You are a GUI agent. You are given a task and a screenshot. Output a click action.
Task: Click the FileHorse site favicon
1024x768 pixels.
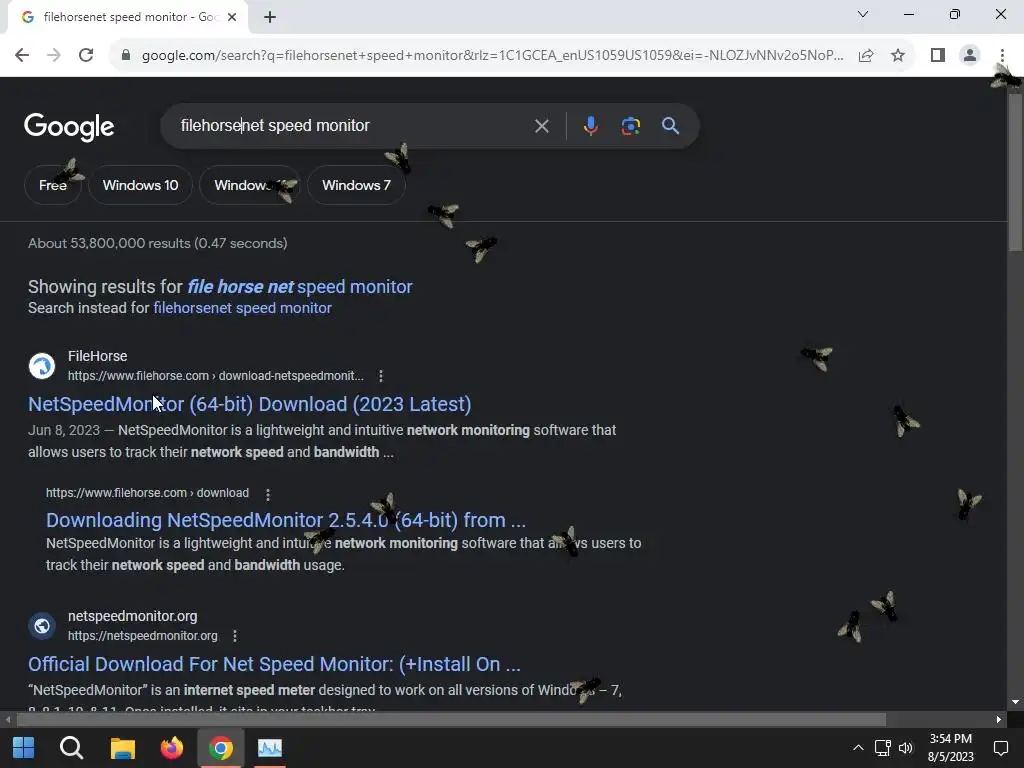click(42, 366)
